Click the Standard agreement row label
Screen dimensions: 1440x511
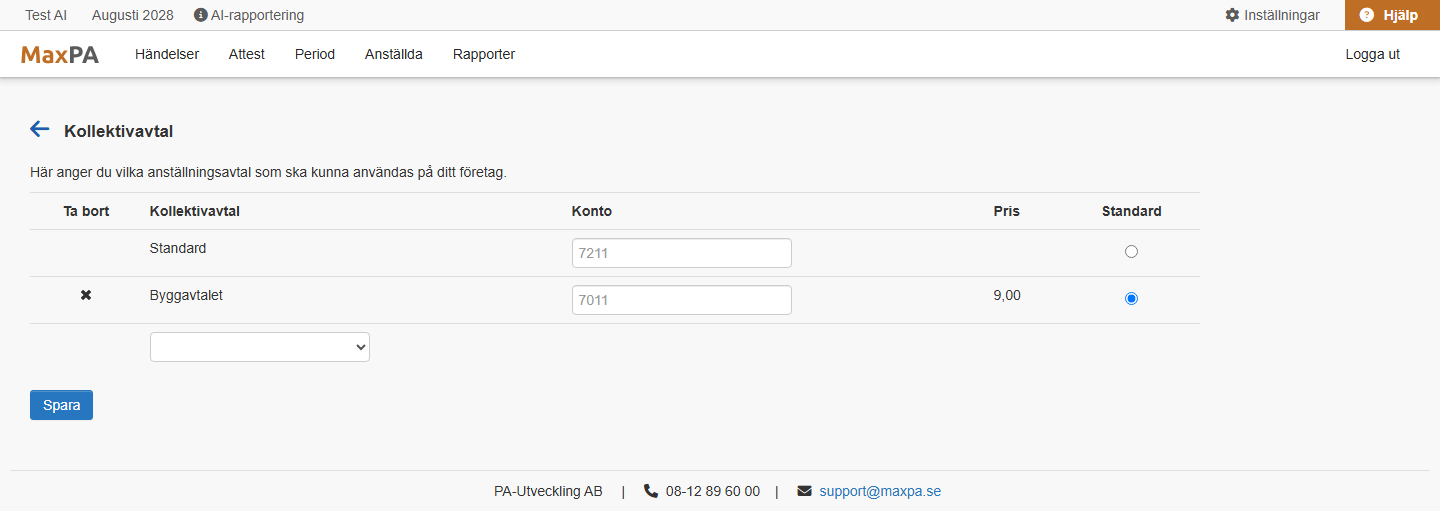point(178,247)
